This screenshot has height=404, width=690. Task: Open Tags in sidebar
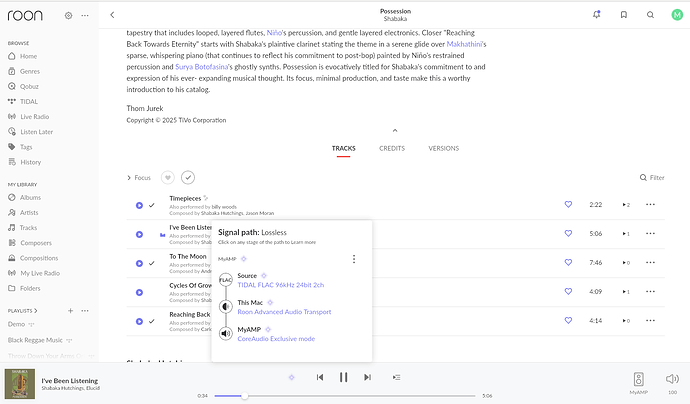click(20, 147)
